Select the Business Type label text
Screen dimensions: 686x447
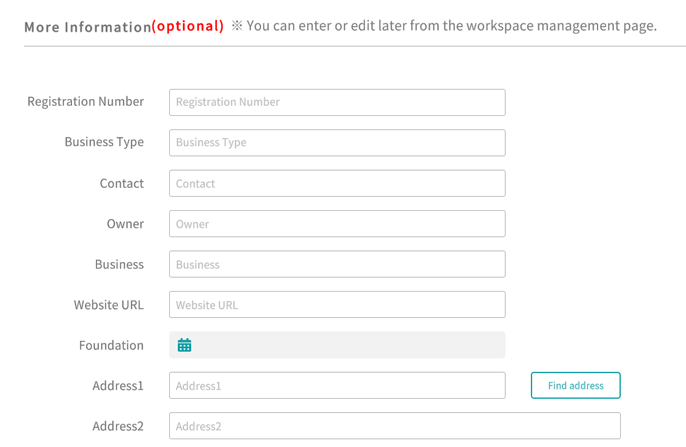coord(104,142)
